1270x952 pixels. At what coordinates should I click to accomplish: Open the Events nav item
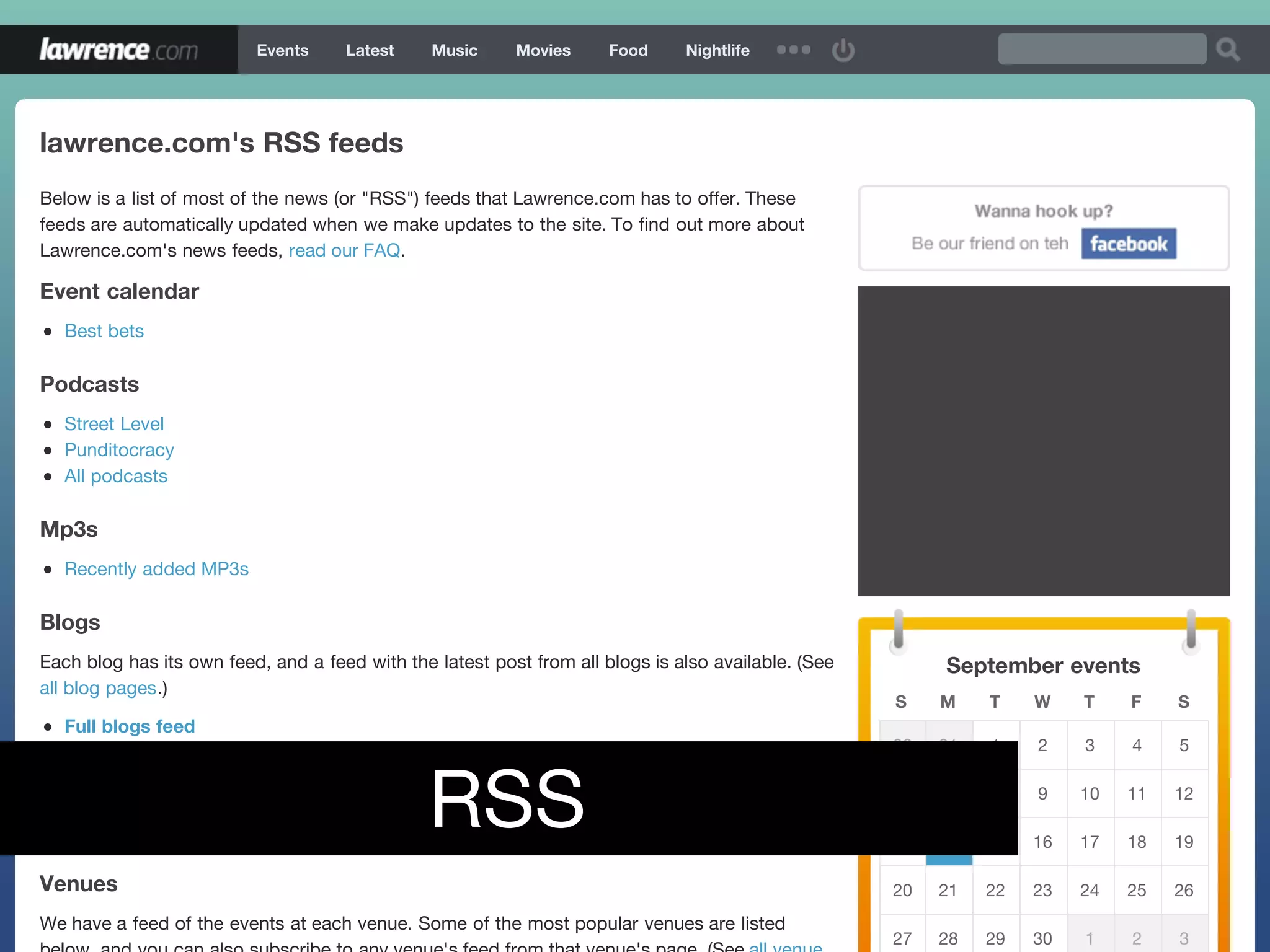coord(282,50)
